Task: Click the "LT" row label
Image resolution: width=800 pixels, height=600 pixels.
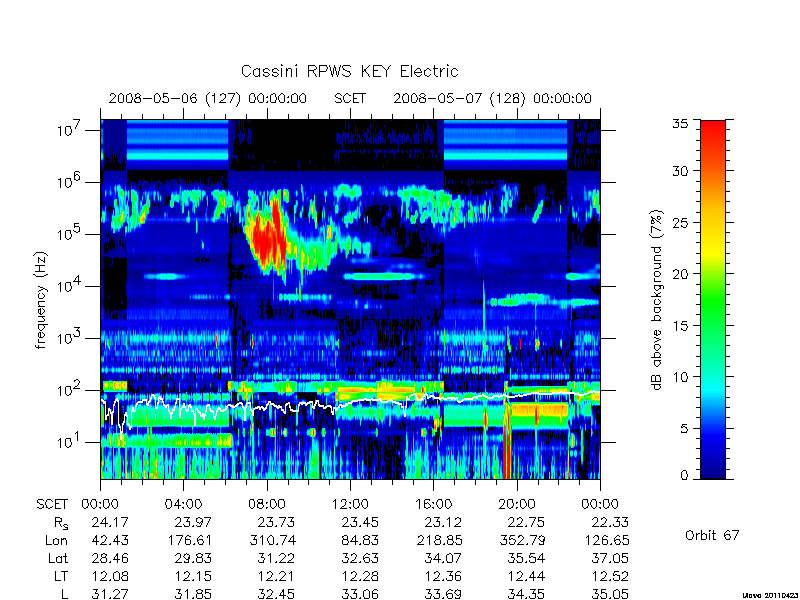Action: (x=60, y=577)
